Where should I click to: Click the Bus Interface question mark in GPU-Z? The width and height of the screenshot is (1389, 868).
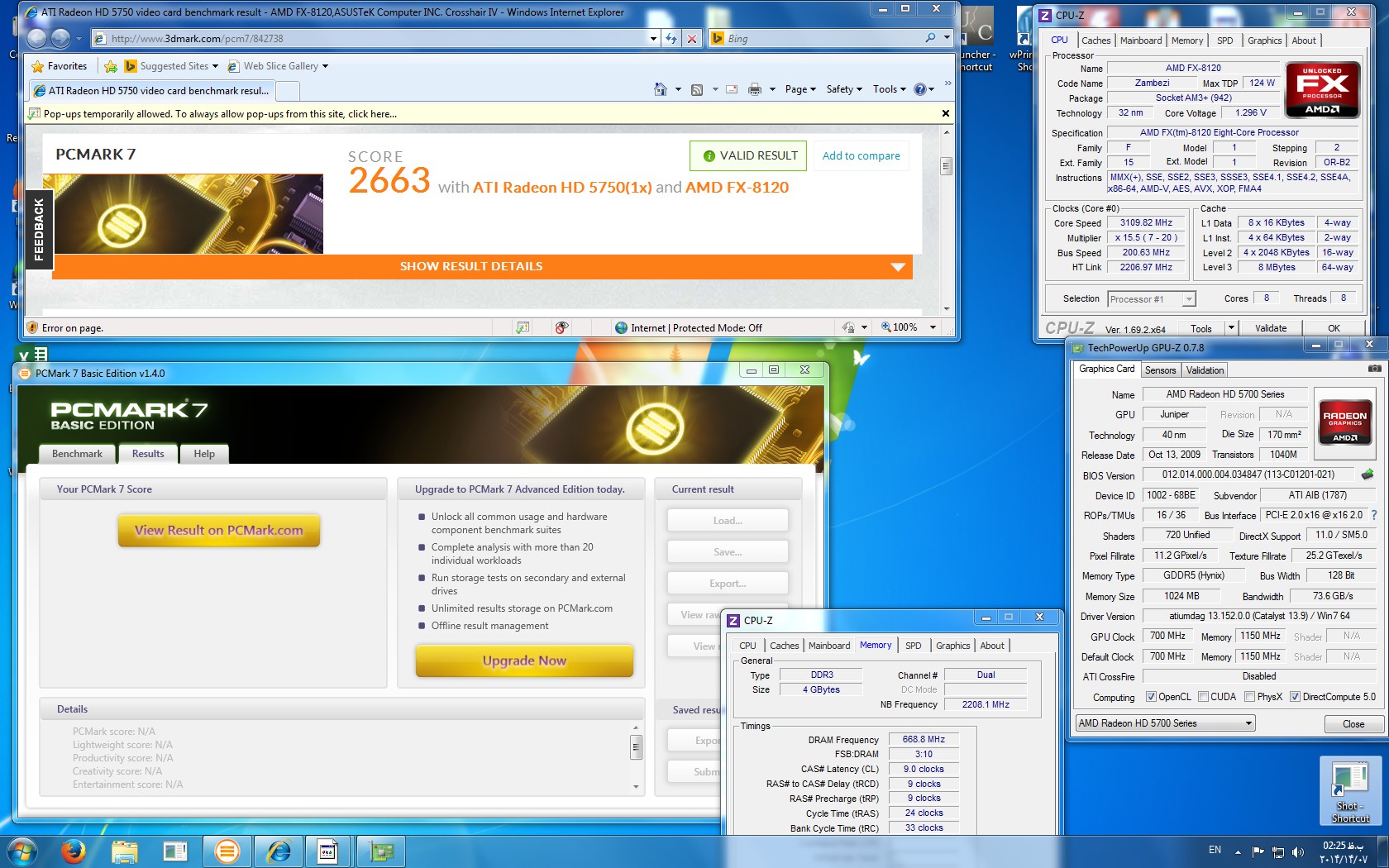tap(1374, 515)
